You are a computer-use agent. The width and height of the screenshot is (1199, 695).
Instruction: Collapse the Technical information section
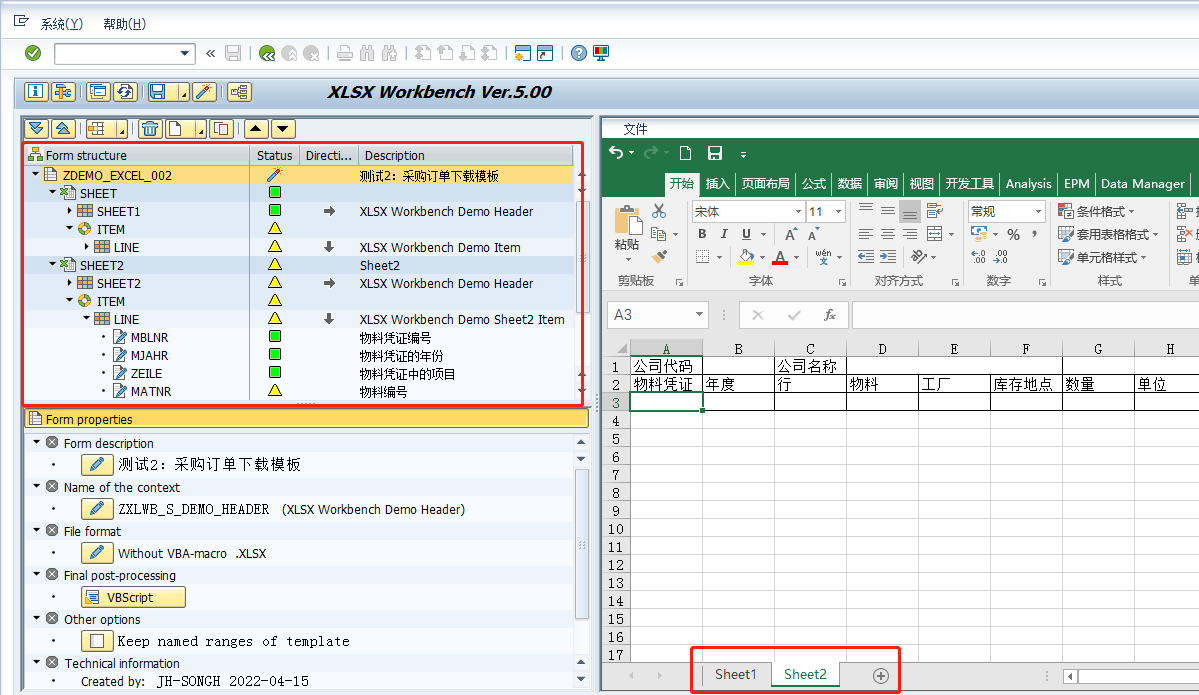coord(37,662)
